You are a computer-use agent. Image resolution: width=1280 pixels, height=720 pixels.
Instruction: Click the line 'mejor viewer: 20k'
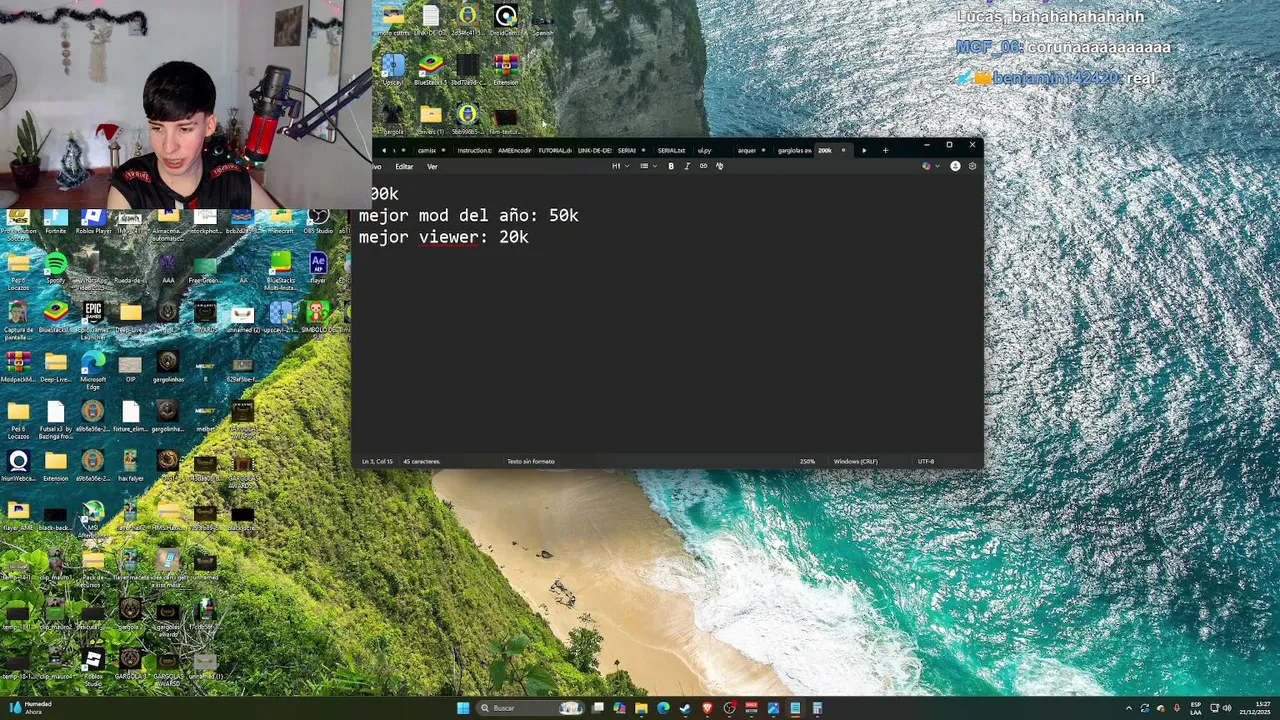[x=443, y=237]
